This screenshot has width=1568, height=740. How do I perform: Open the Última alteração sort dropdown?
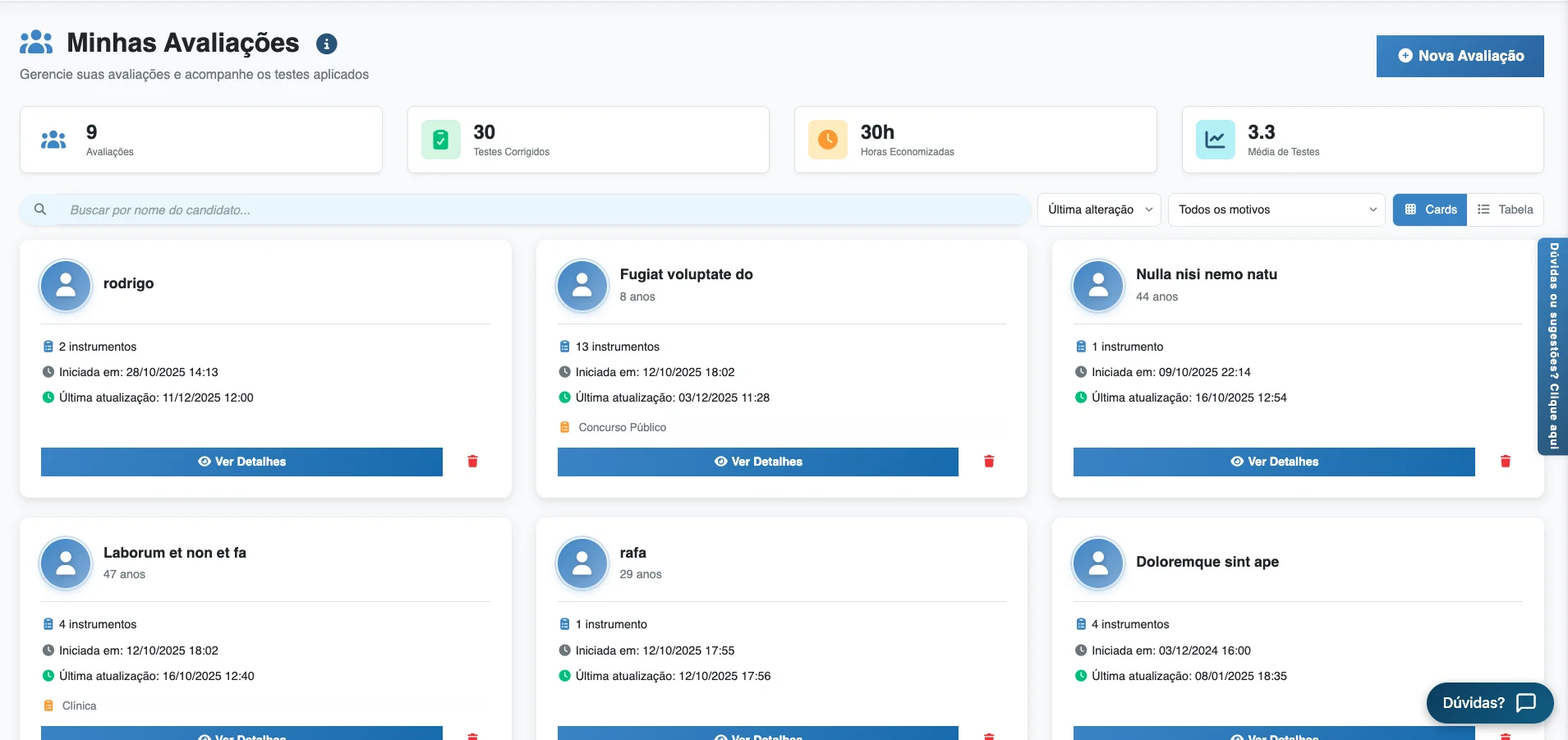coord(1099,209)
